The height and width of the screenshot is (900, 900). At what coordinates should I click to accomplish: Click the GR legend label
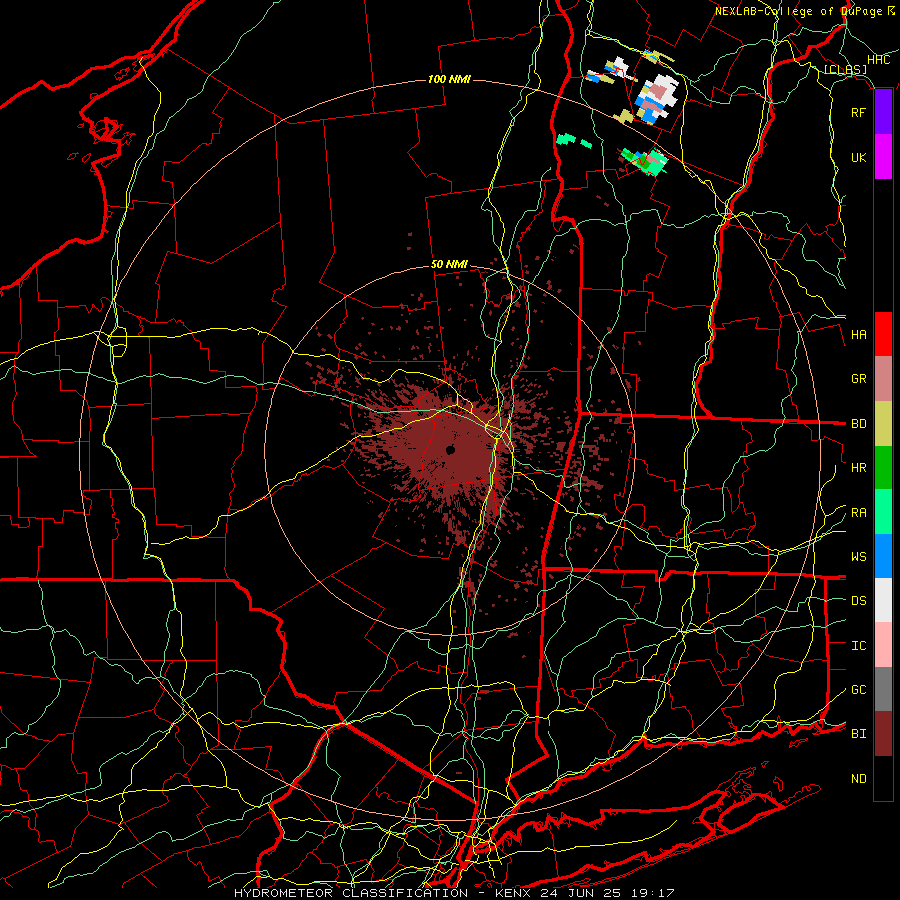pos(858,379)
